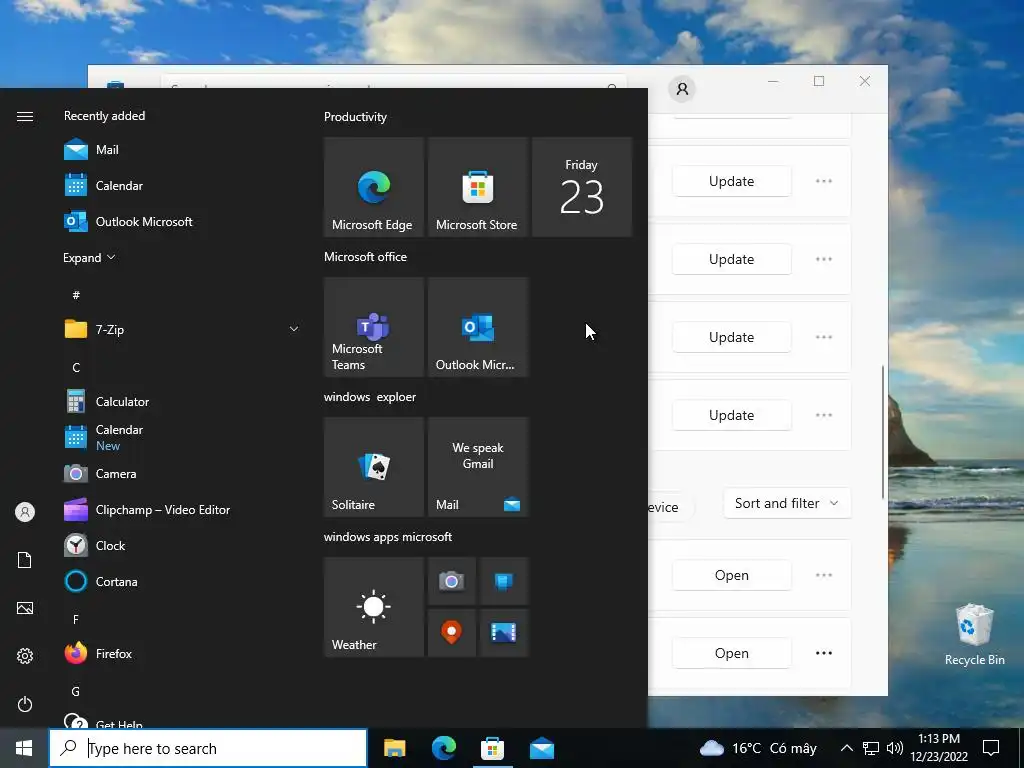Open the Outlook Micr... tile
1024x768 pixels.
pos(478,327)
